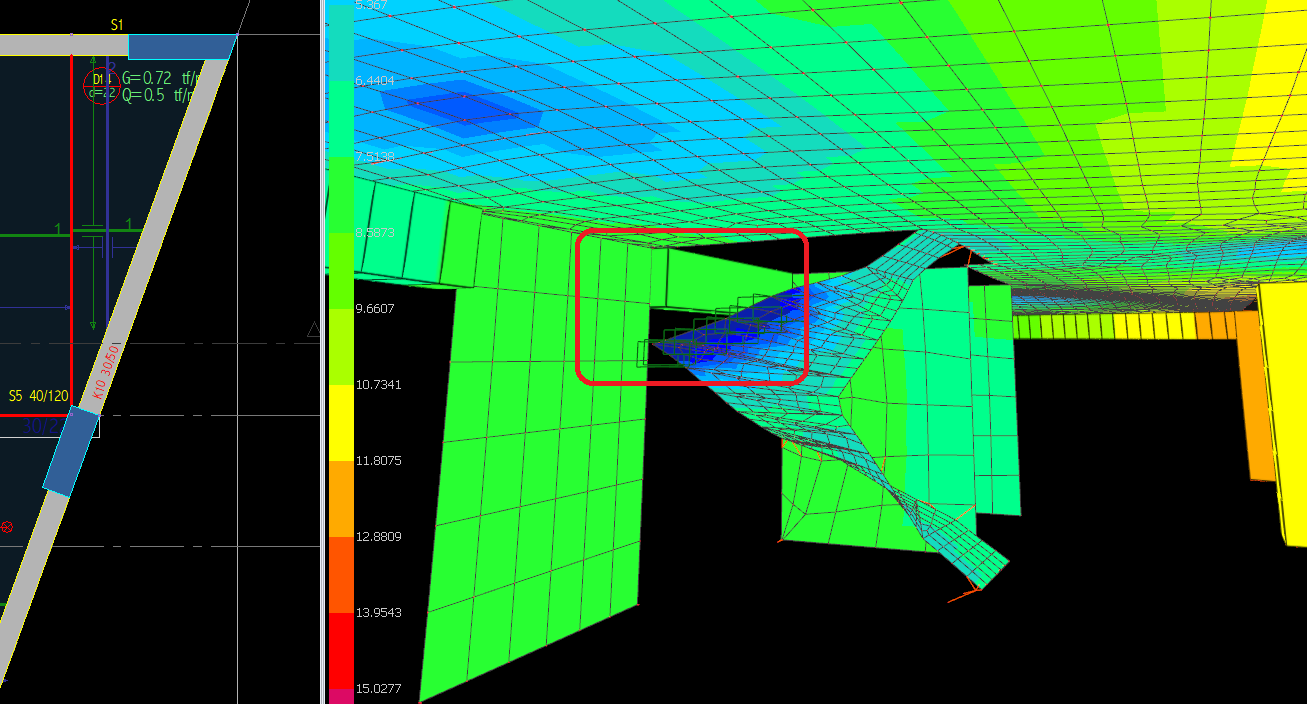Screen dimensions: 1307x704
Task: Select the red legend band above 15.0277
Action: (x=341, y=651)
